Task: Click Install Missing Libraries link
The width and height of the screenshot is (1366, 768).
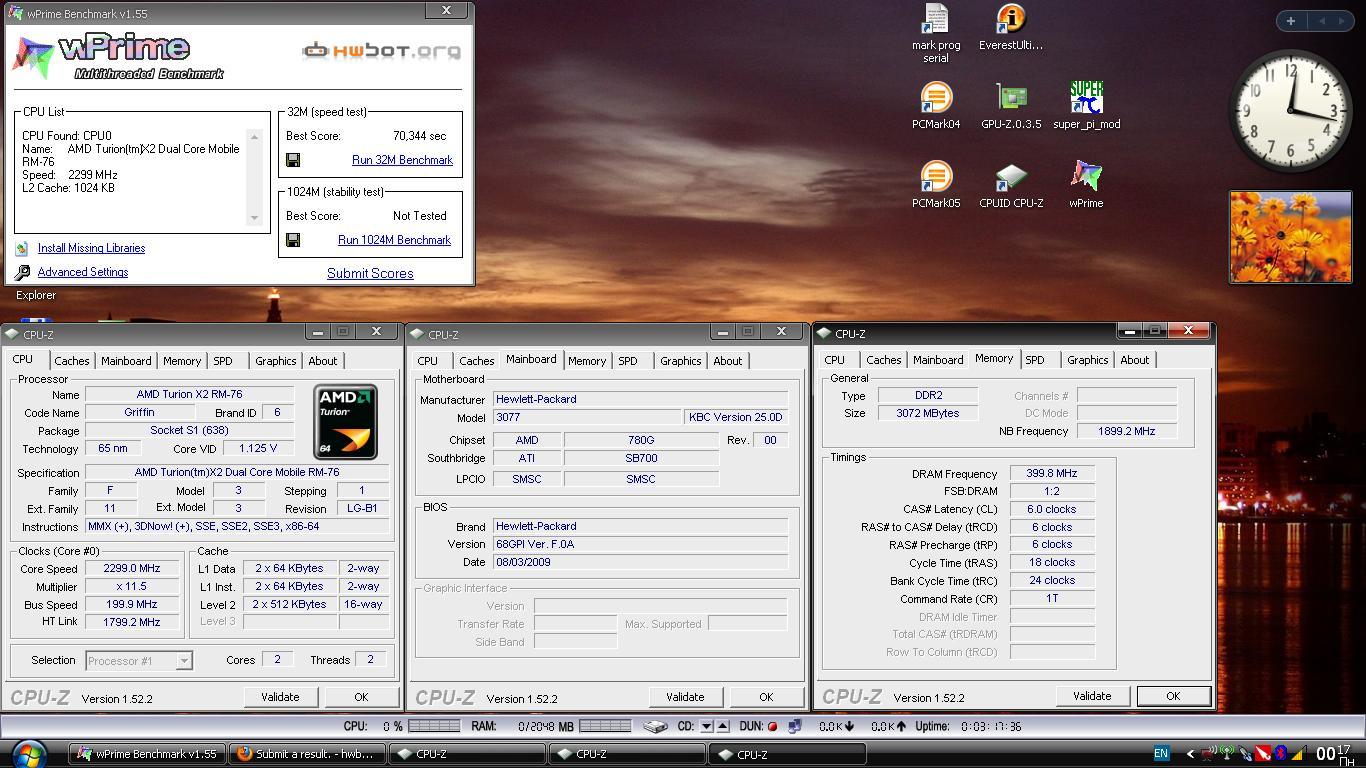Action: tap(91, 248)
